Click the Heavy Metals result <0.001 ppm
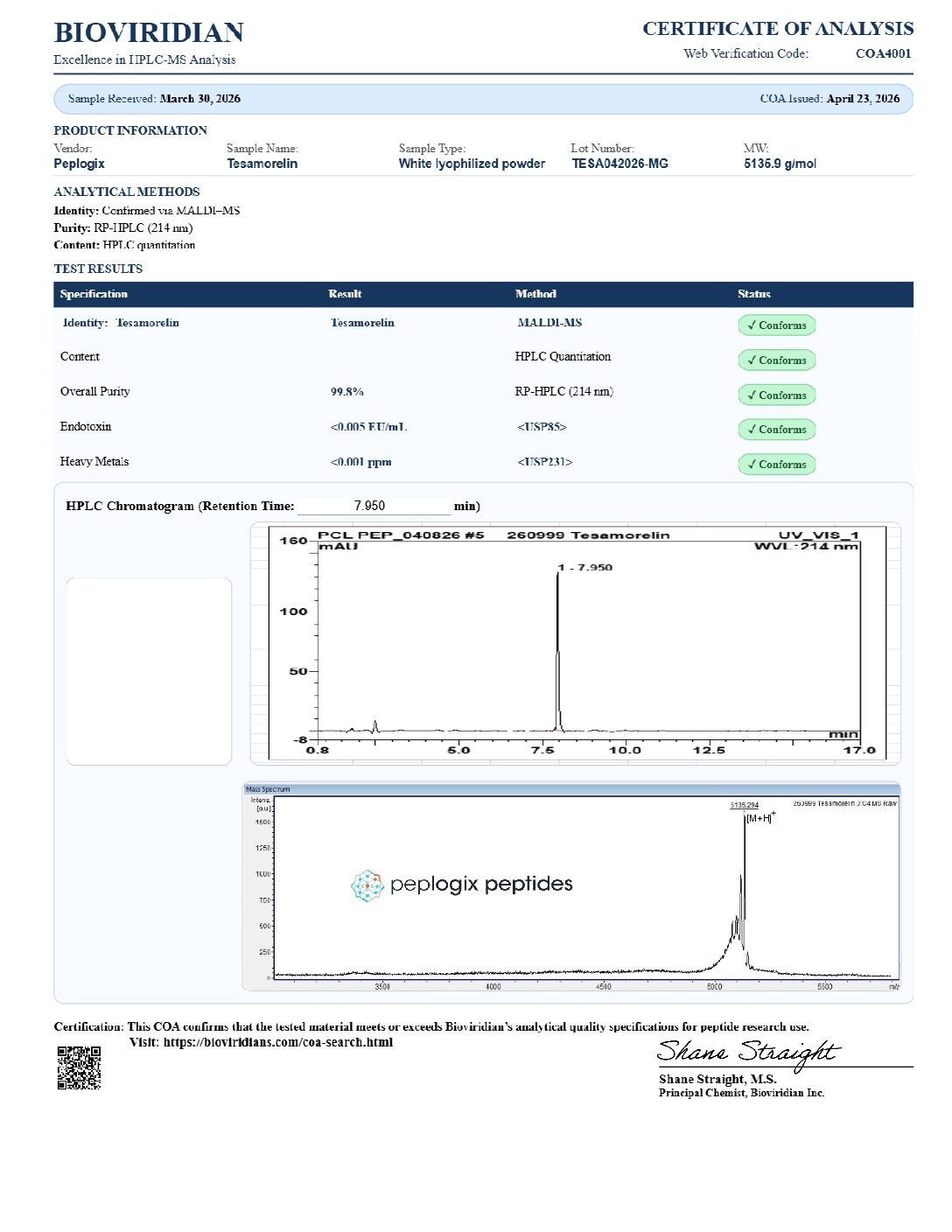Screen dimensions: 952x1232 pyautogui.click(x=360, y=462)
